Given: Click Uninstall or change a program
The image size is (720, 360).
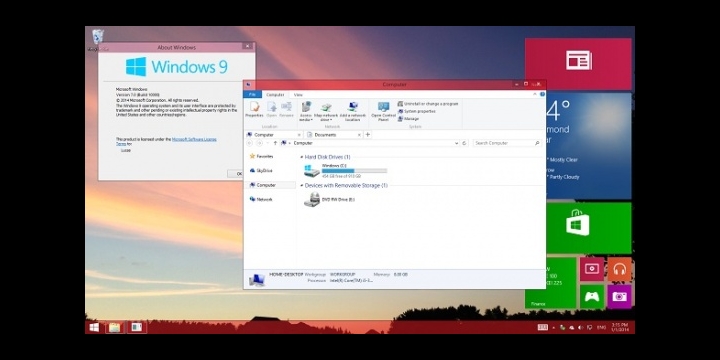Looking at the screenshot, I should click(428, 104).
